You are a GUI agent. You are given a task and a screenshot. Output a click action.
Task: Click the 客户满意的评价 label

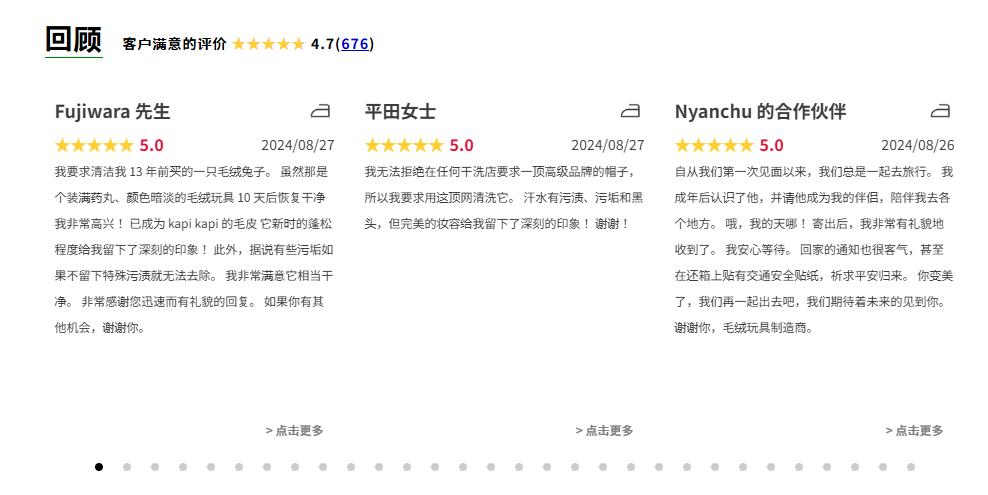[174, 44]
